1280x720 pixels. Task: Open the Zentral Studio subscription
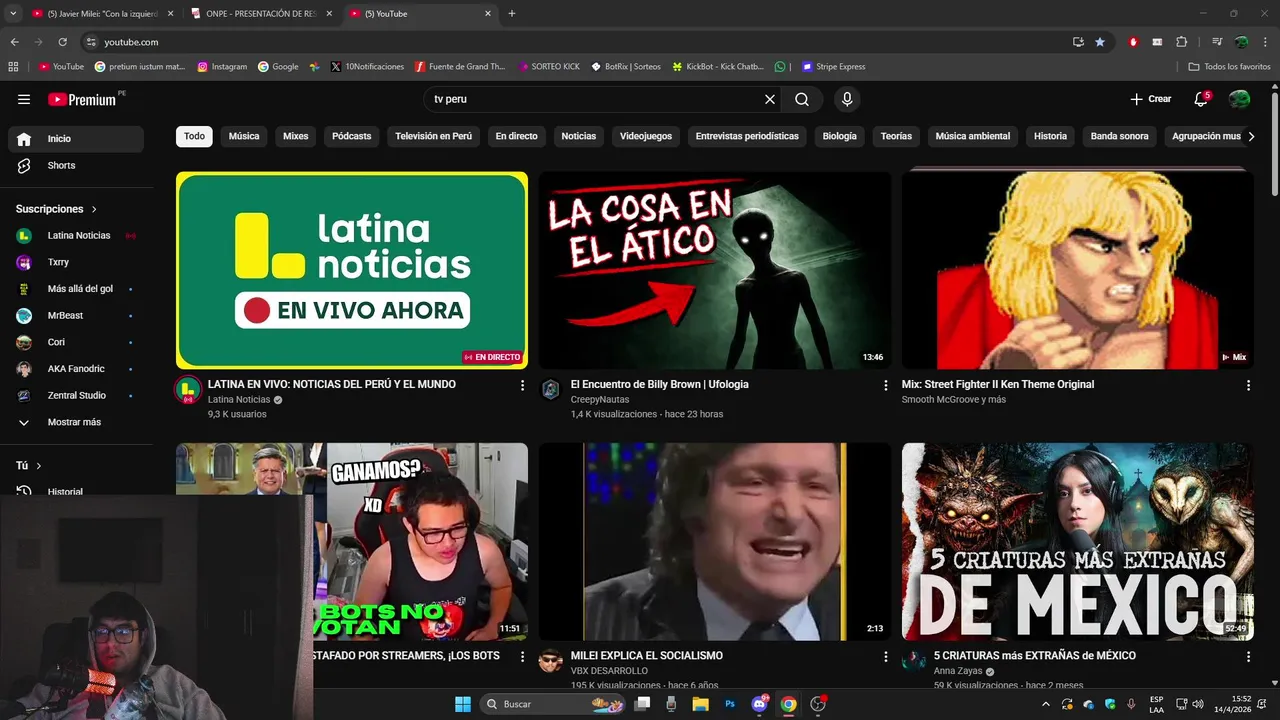point(76,395)
